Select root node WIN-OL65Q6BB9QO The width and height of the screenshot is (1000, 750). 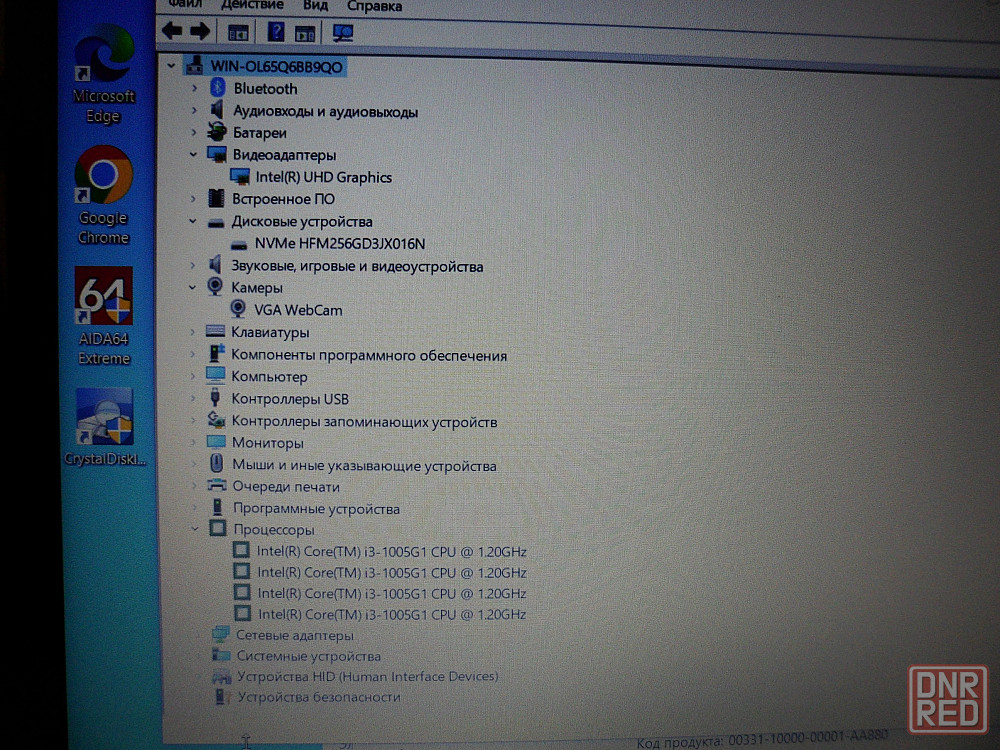tap(276, 66)
